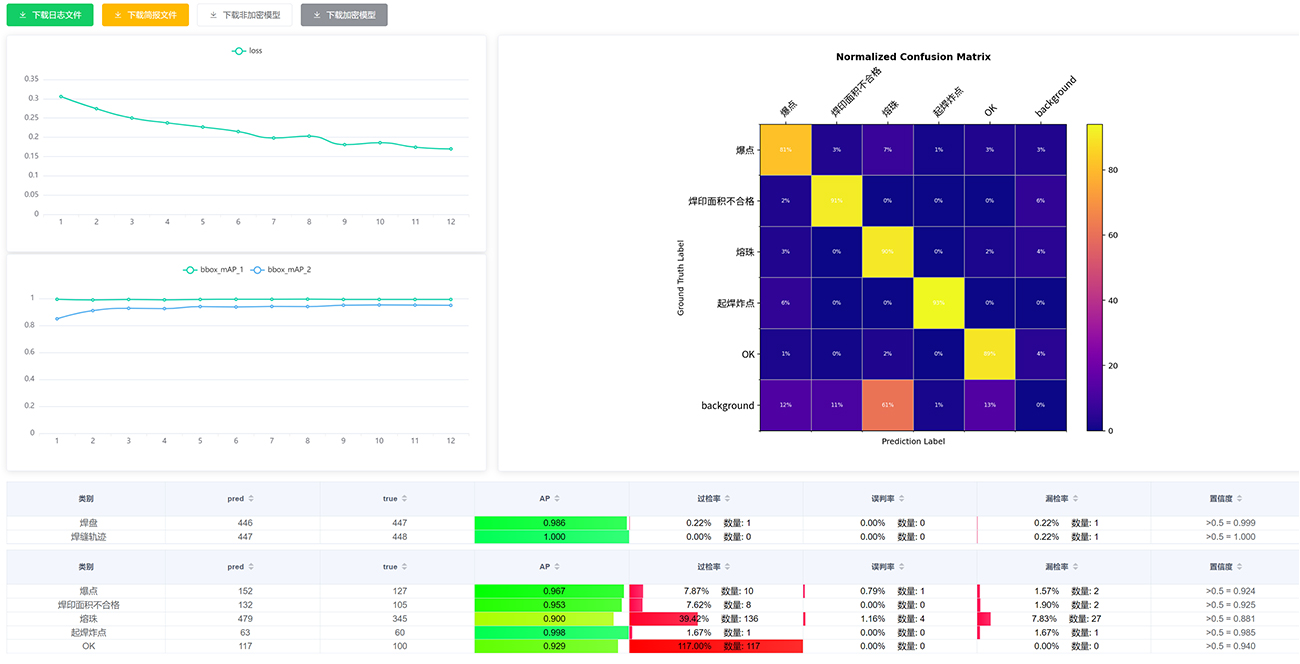Click the orange 下载简报文件 button
This screenshot has width=1300, height=664.
pyautogui.click(x=145, y=15)
